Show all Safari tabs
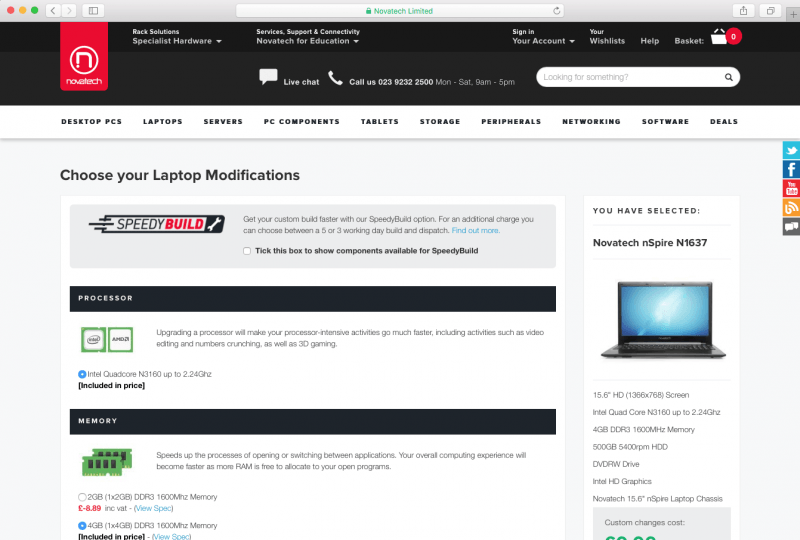The image size is (800, 540). pos(770,10)
